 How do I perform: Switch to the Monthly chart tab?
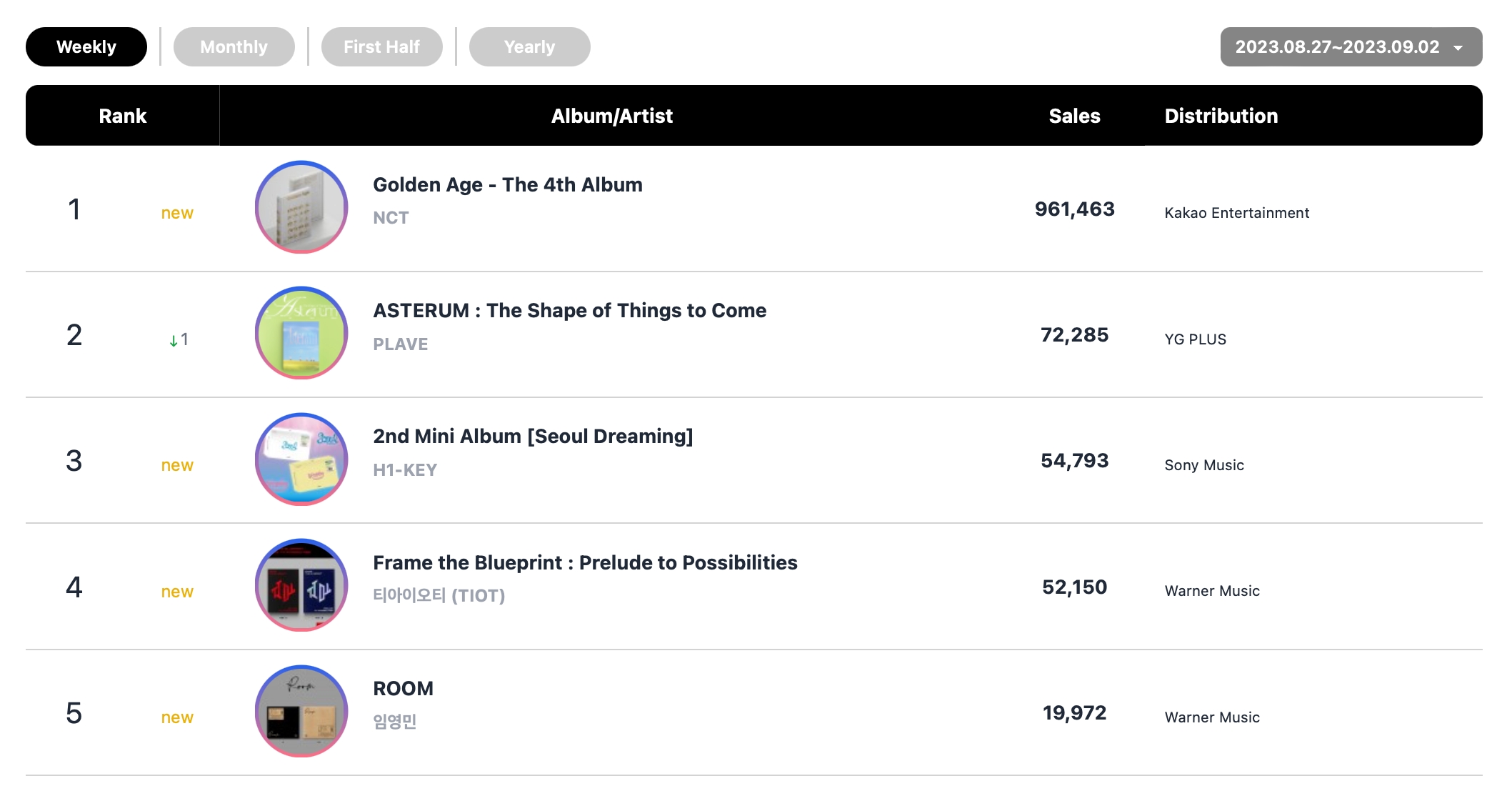pos(234,47)
